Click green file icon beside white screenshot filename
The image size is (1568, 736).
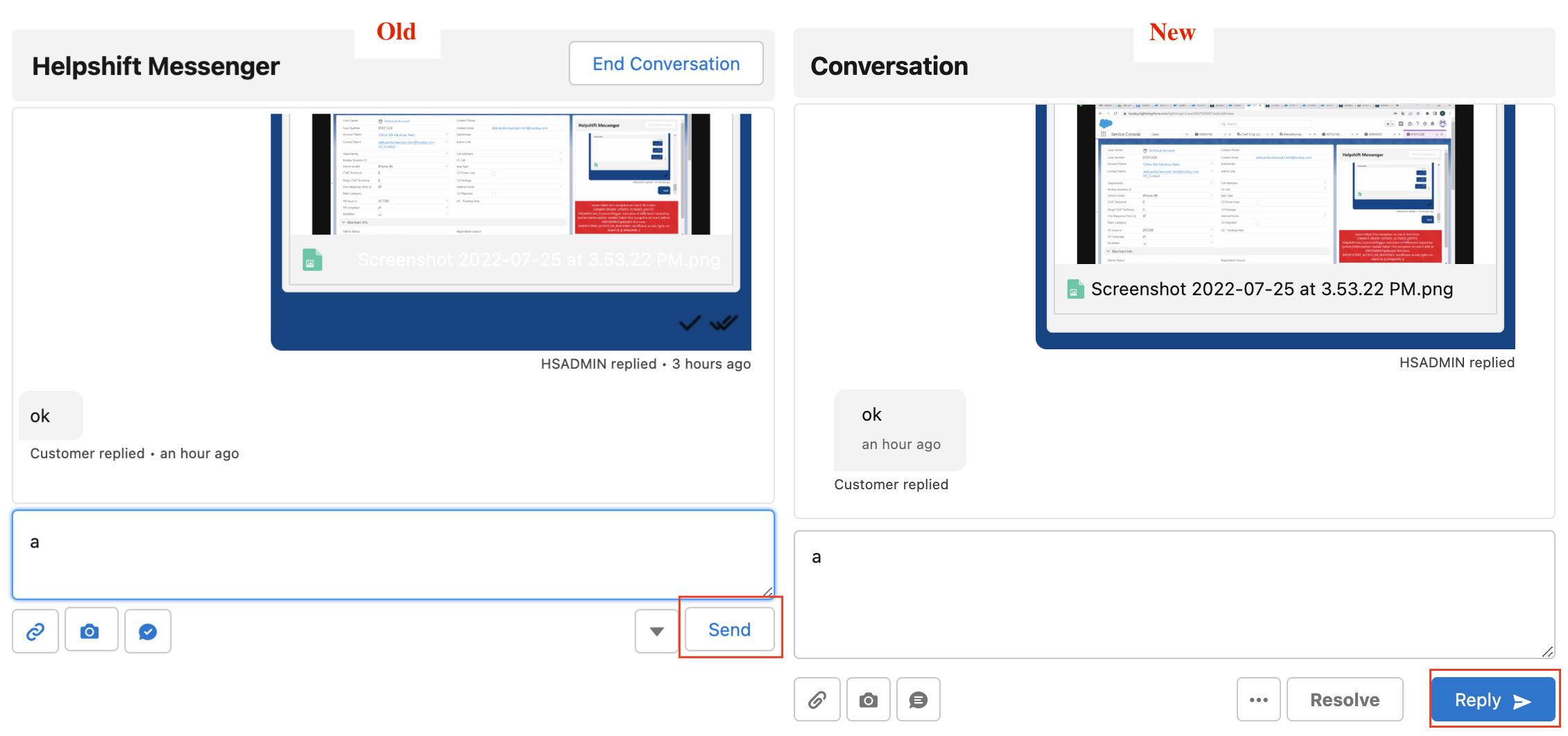pos(313,260)
